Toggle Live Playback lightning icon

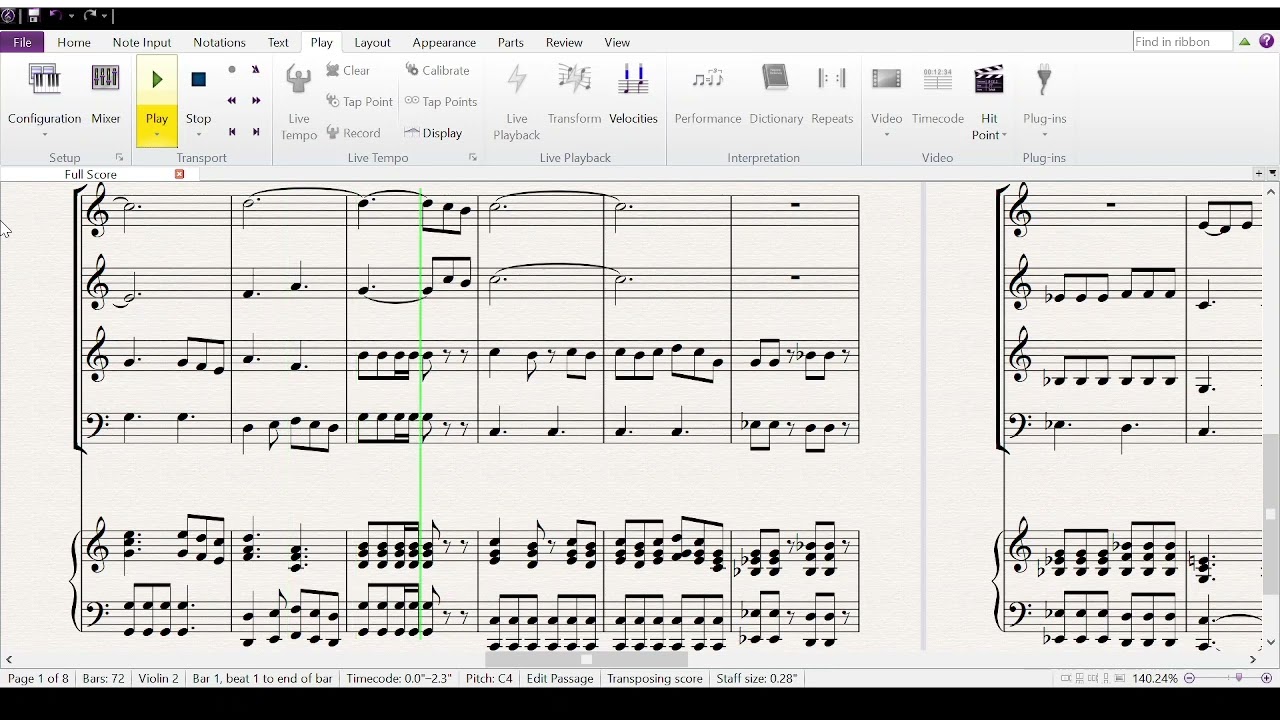pos(517,80)
